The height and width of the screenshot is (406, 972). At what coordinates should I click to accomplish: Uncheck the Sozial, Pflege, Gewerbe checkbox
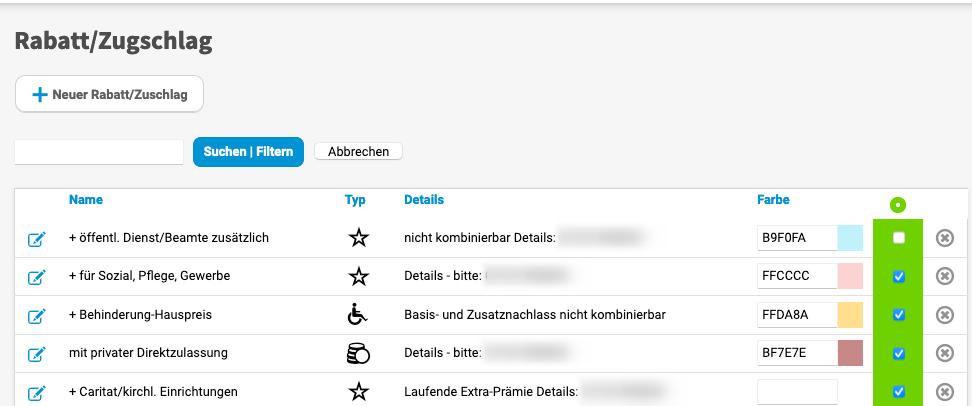898,276
